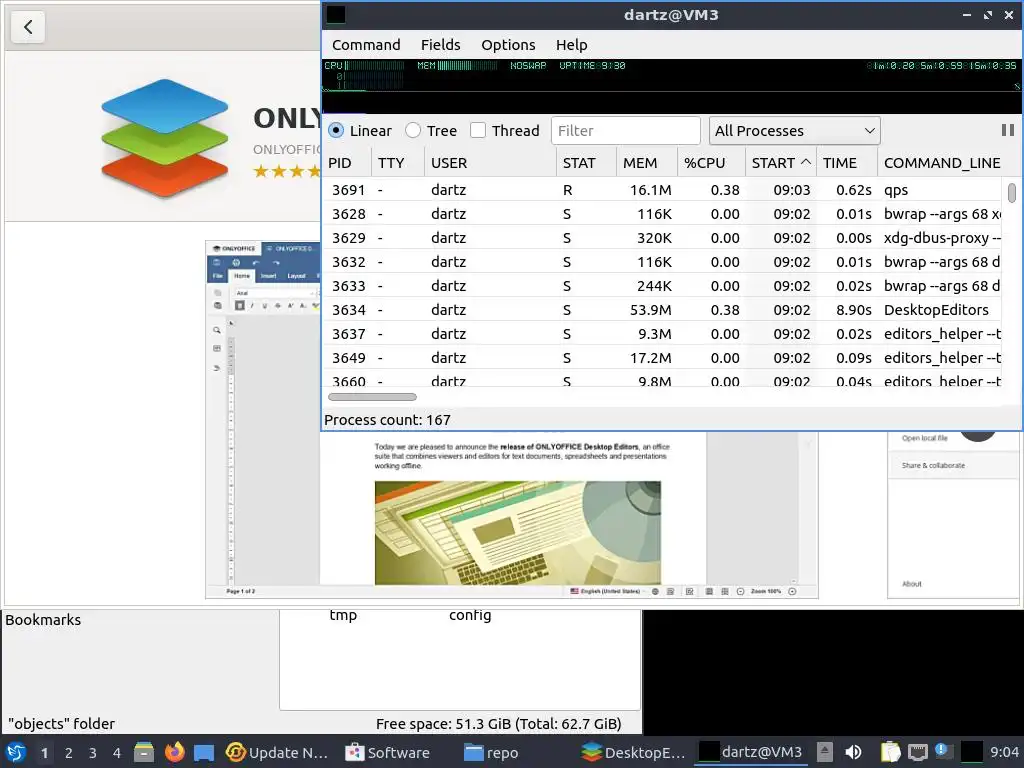
Task: Select the DesktopEditors process row
Action: pos(662,310)
